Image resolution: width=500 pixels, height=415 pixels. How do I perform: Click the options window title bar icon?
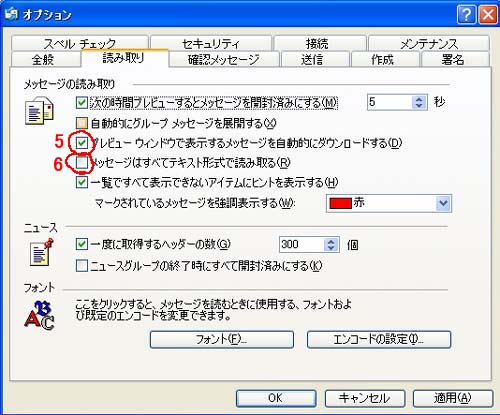coord(11,14)
